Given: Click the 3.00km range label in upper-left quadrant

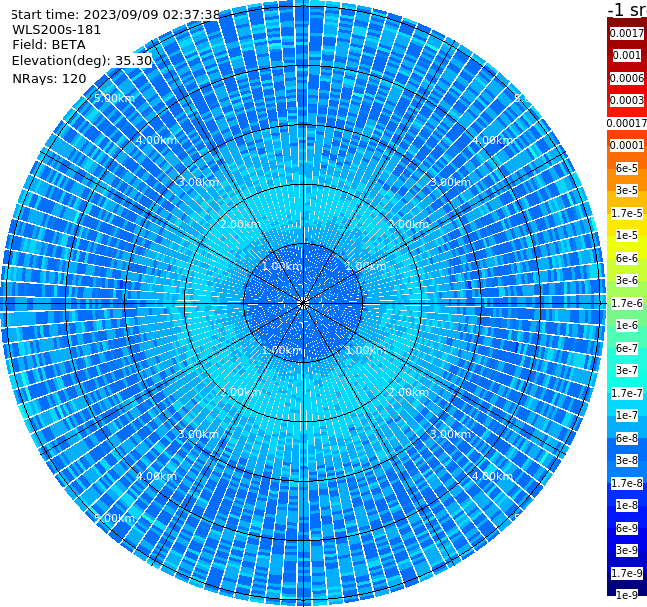Looking at the screenshot, I should coord(198,182).
